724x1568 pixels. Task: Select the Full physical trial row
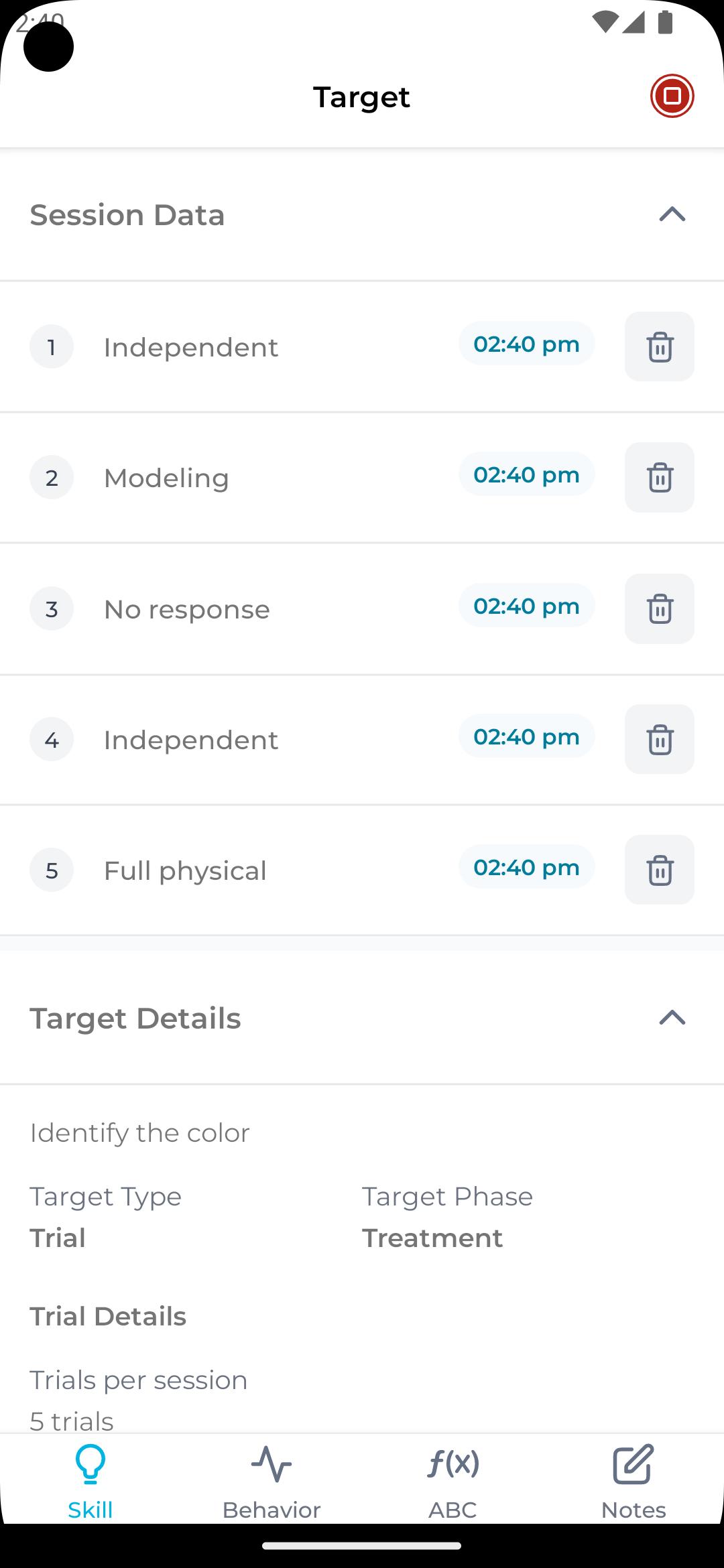point(362,870)
